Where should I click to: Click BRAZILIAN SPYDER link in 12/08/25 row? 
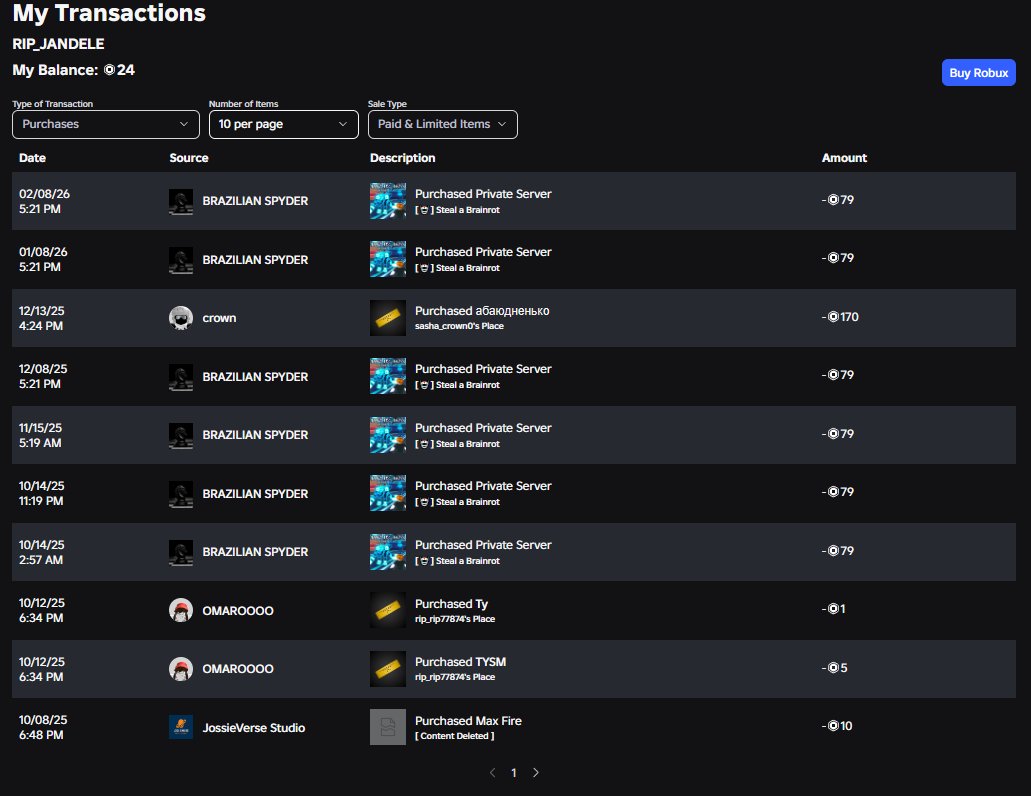pyautogui.click(x=255, y=377)
